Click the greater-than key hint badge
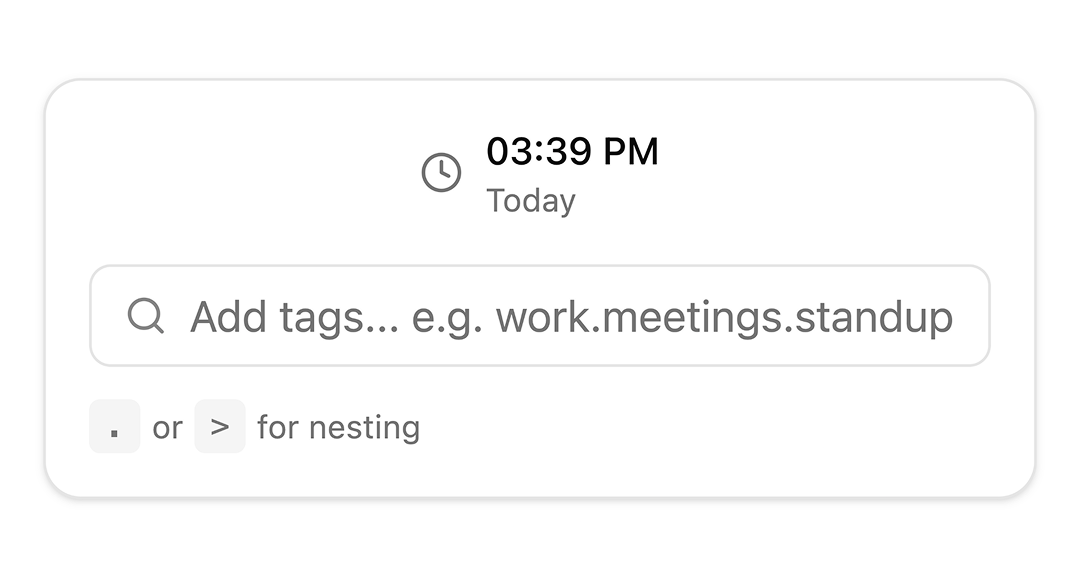This screenshot has width=1080, height=583. coord(220,427)
